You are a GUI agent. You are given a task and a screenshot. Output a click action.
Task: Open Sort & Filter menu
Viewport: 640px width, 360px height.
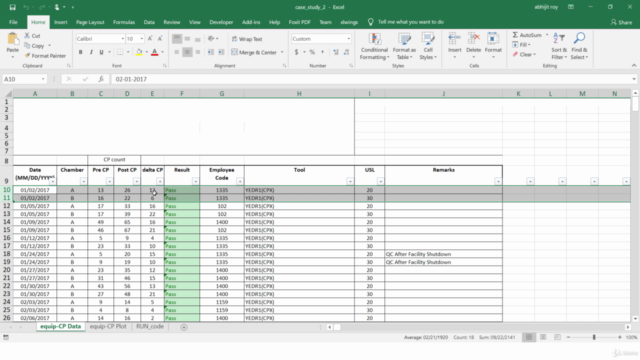tap(559, 46)
